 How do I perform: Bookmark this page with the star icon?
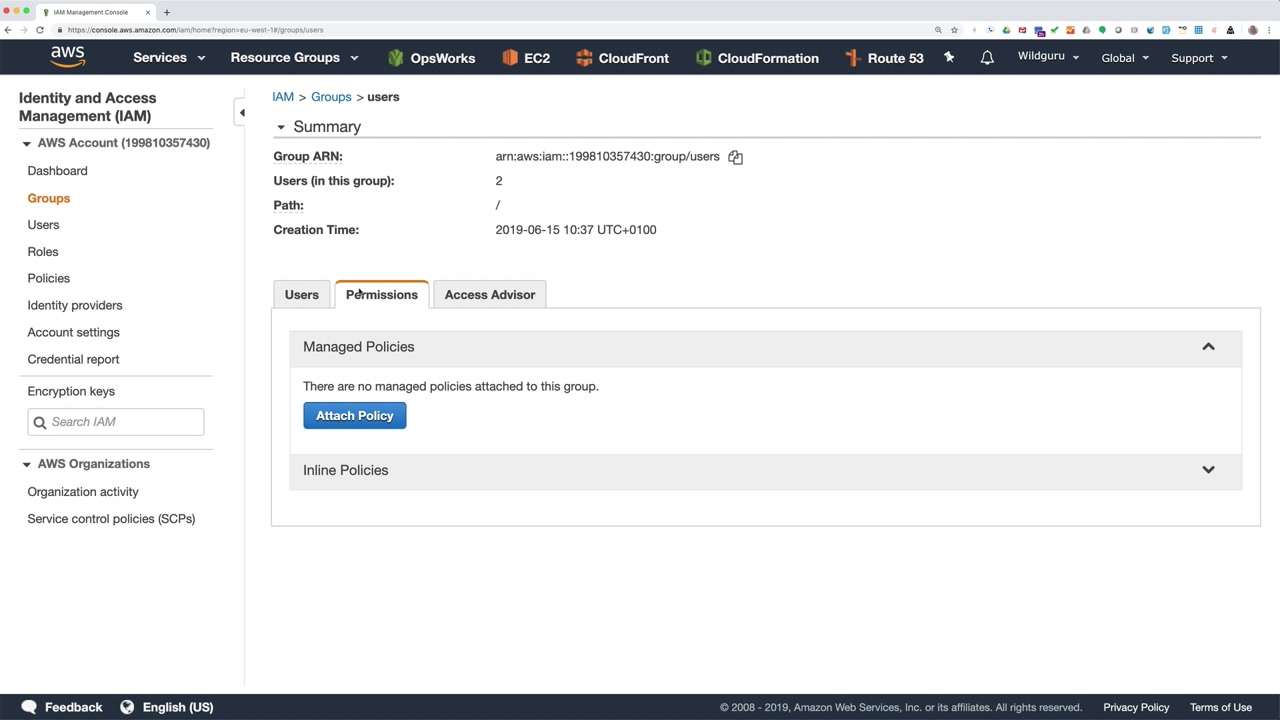954,30
